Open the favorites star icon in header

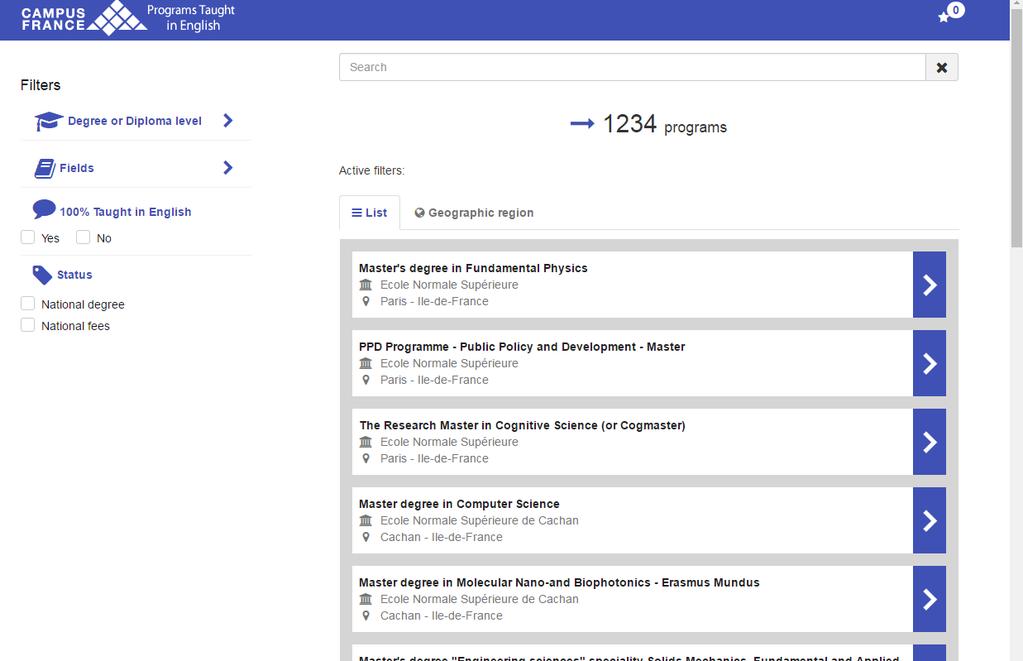coord(943,18)
